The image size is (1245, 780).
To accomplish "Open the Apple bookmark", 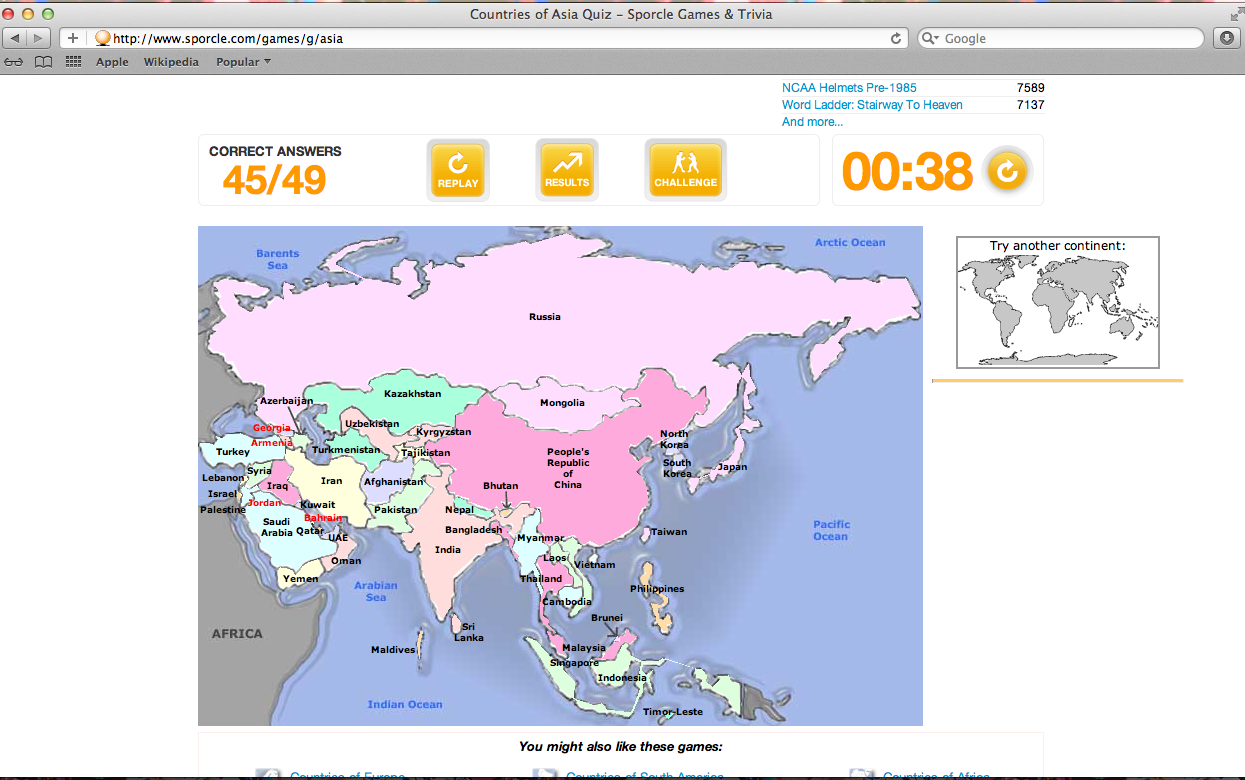I will (112, 62).
